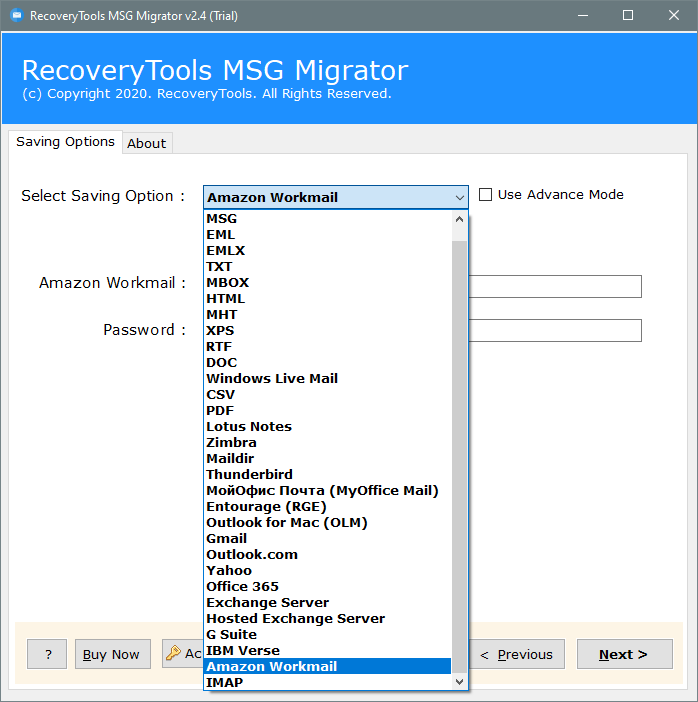698x702 pixels.
Task: Go back with the Previous button
Action: click(517, 654)
